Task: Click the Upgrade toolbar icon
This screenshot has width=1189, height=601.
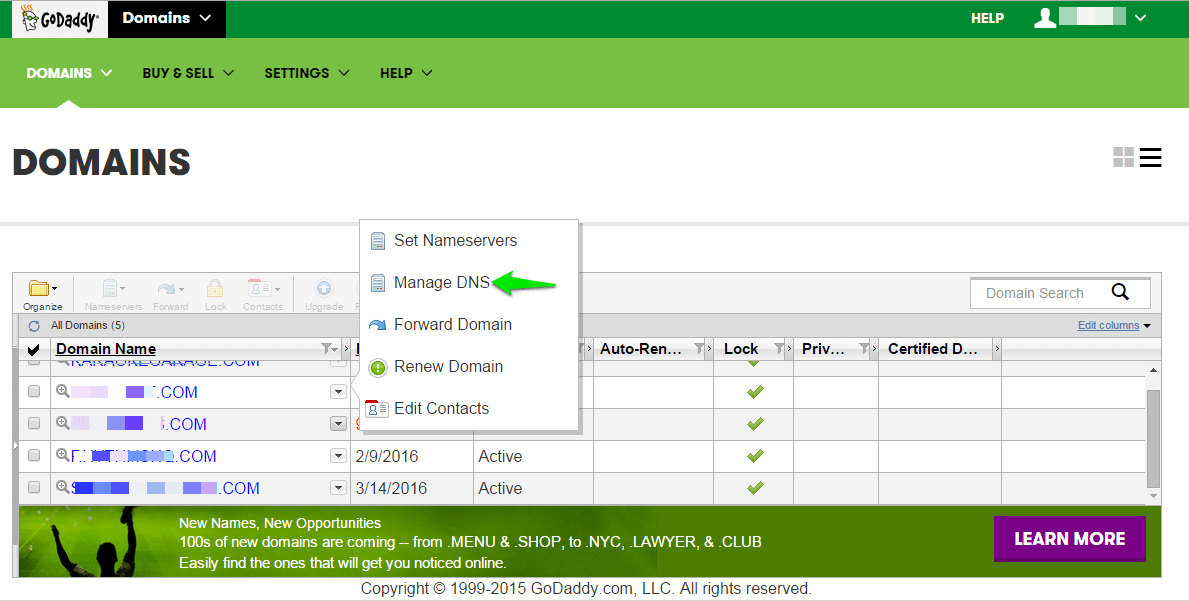Action: click(324, 295)
